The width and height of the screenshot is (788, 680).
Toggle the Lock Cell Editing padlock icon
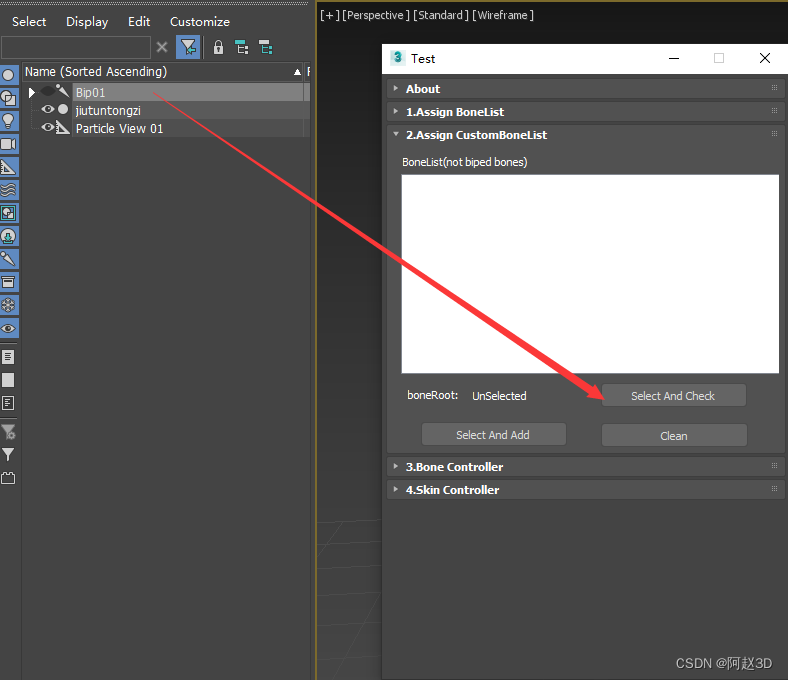(218, 48)
